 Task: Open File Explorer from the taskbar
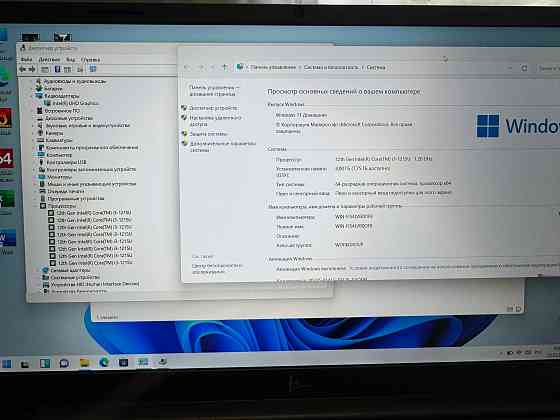click(84, 363)
